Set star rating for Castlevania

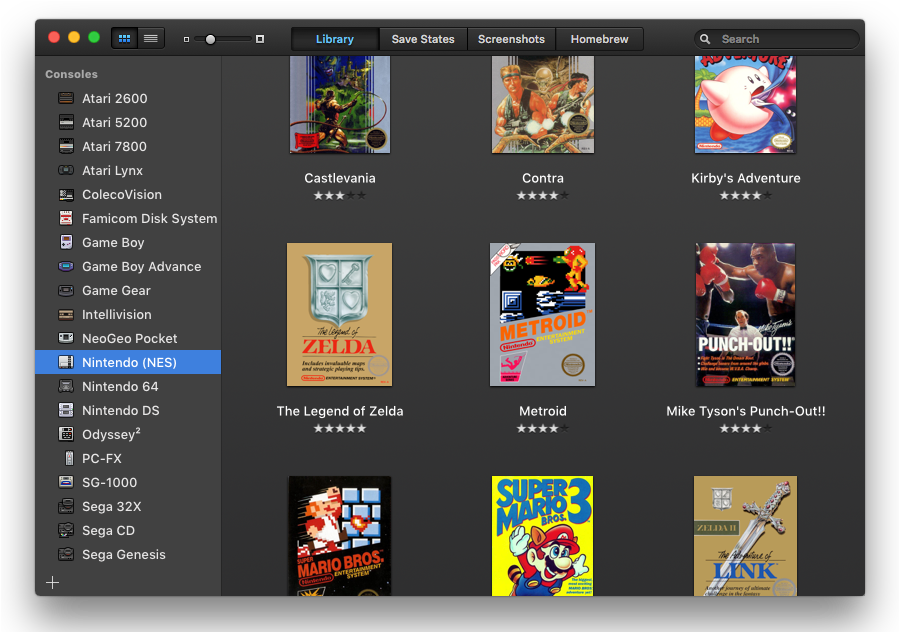tap(339, 196)
